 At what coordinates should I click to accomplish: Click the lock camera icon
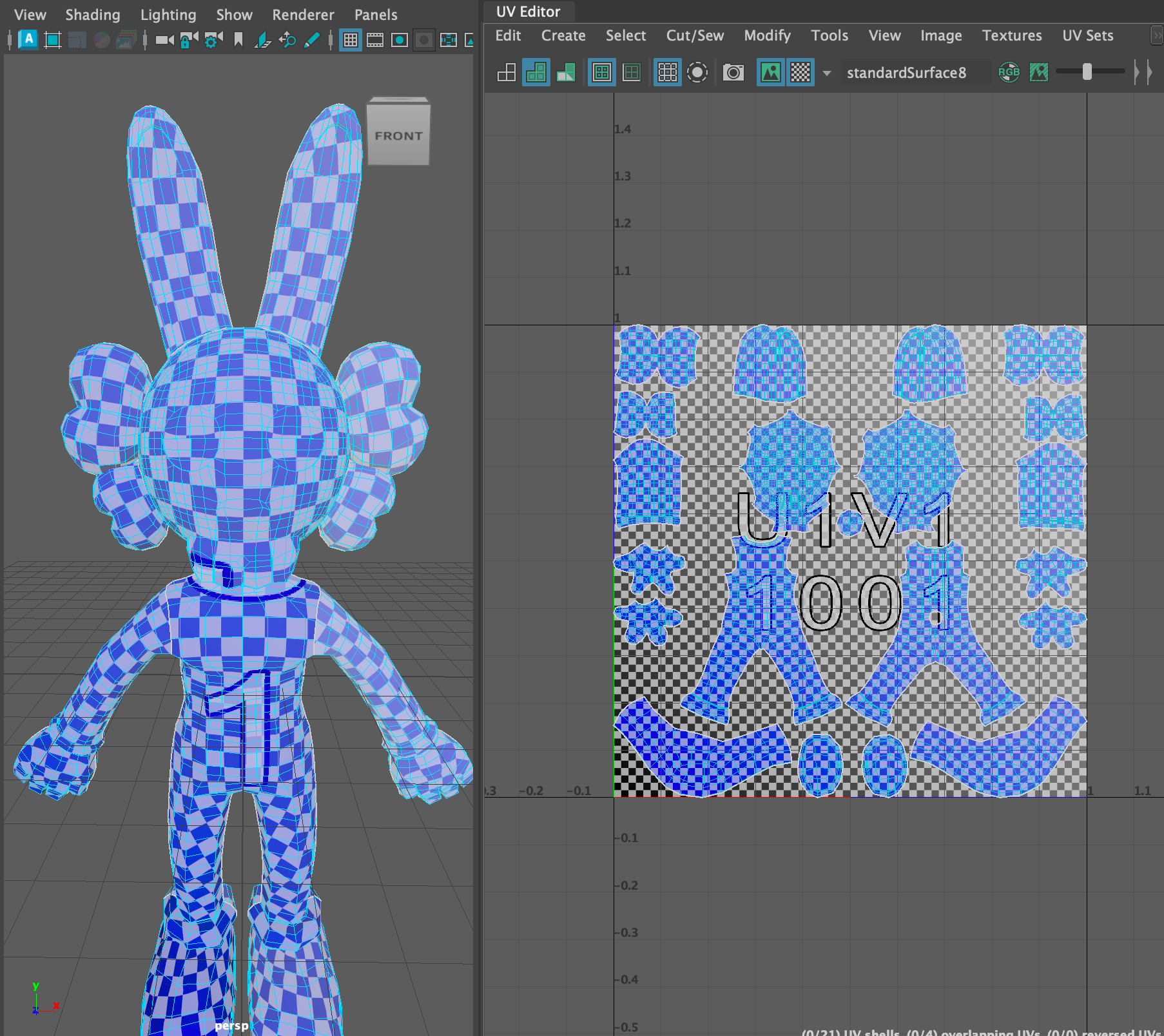pos(189,40)
